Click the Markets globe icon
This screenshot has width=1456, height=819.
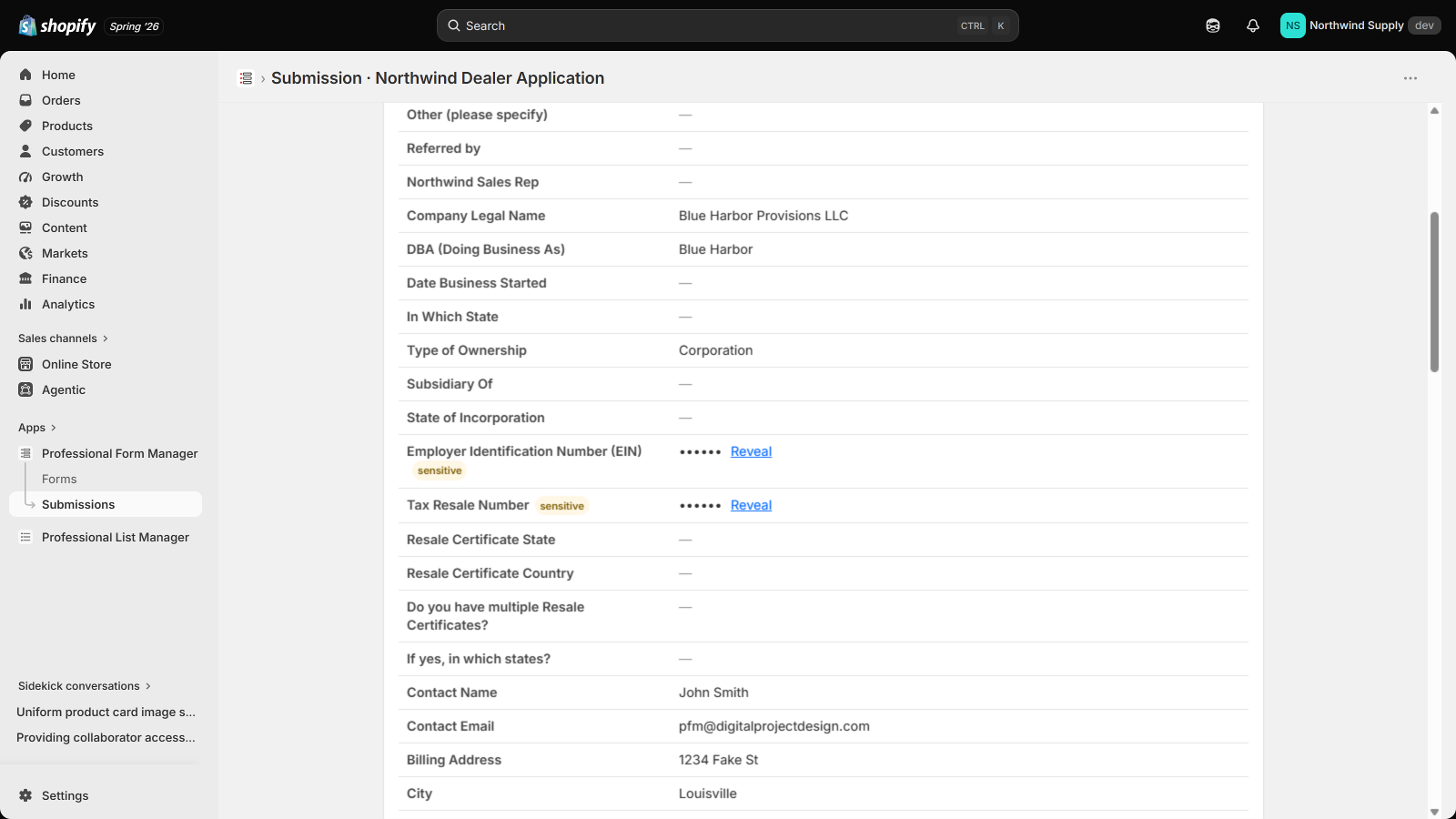pyautogui.click(x=25, y=253)
